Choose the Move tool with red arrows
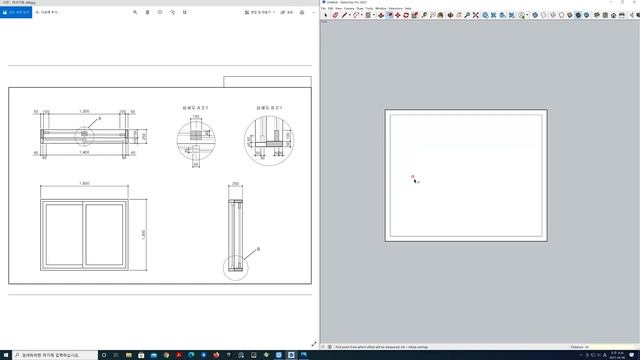The image size is (640, 360). [398, 15]
